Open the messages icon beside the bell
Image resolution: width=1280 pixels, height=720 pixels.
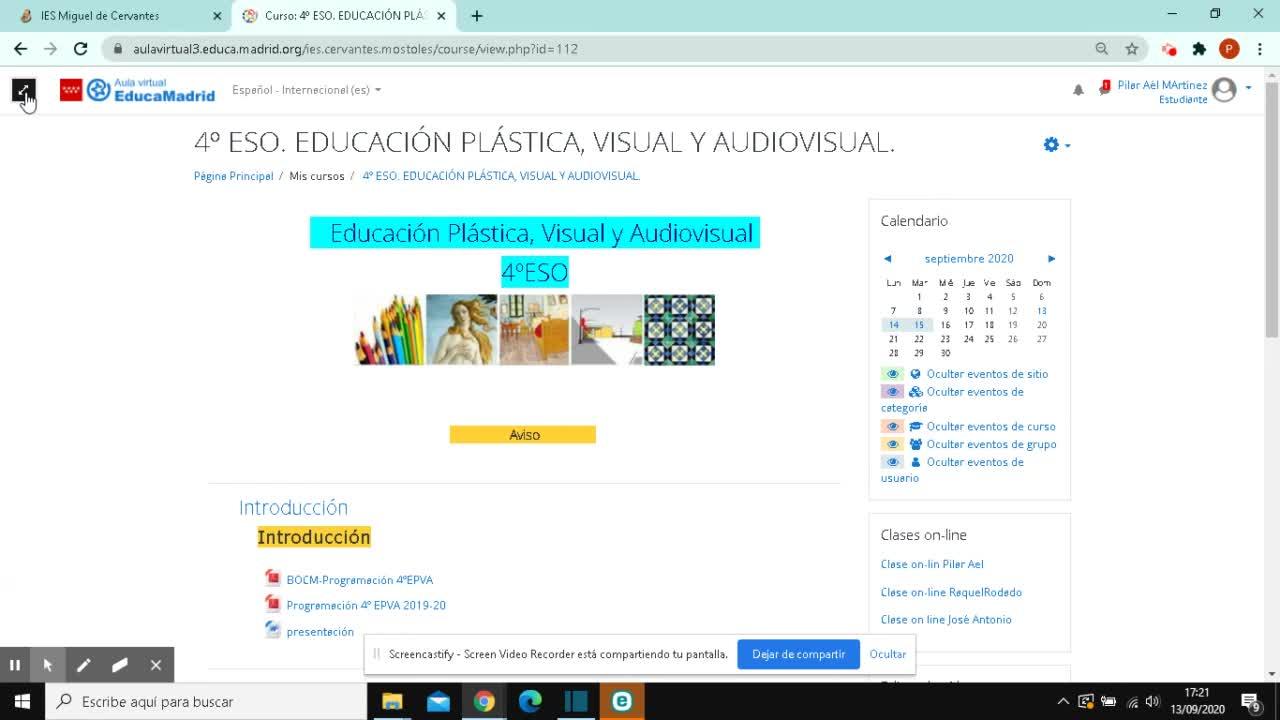point(1104,89)
